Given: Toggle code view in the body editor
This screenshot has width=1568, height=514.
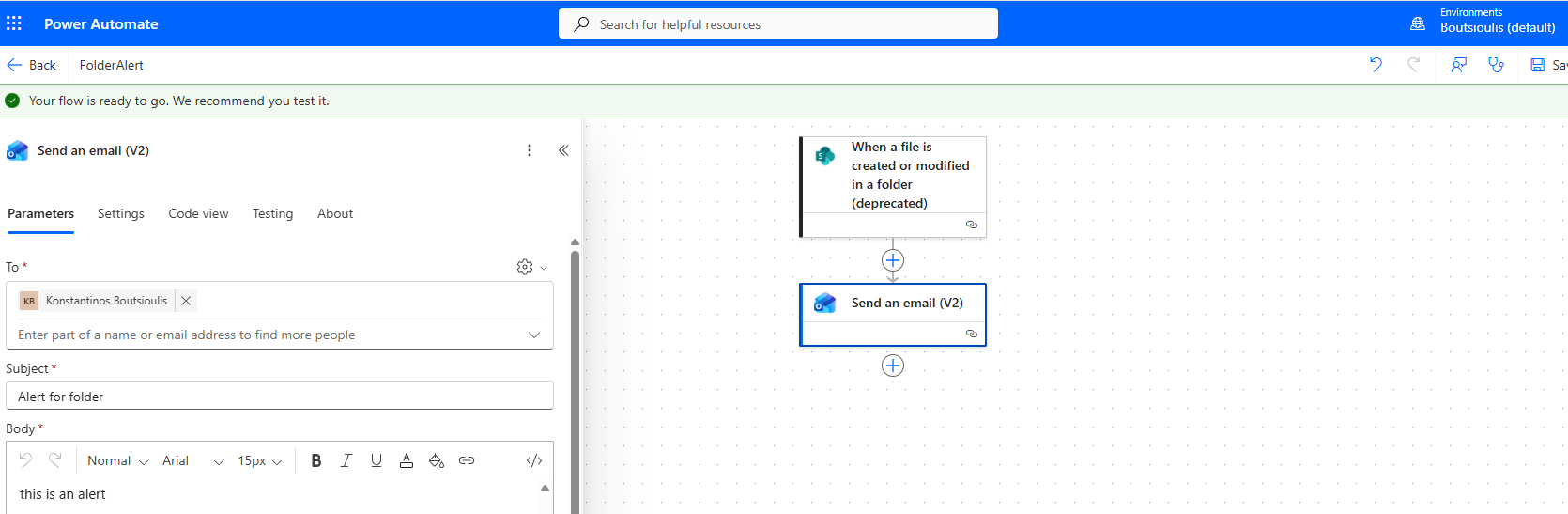Looking at the screenshot, I should 534,460.
